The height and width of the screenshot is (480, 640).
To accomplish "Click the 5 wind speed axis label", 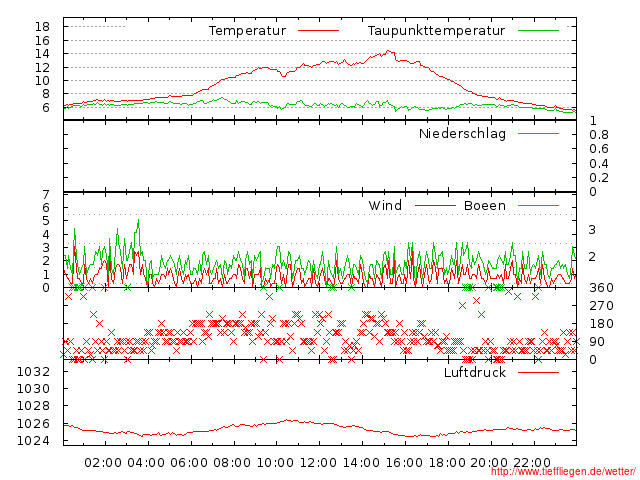I will pos(46,221).
